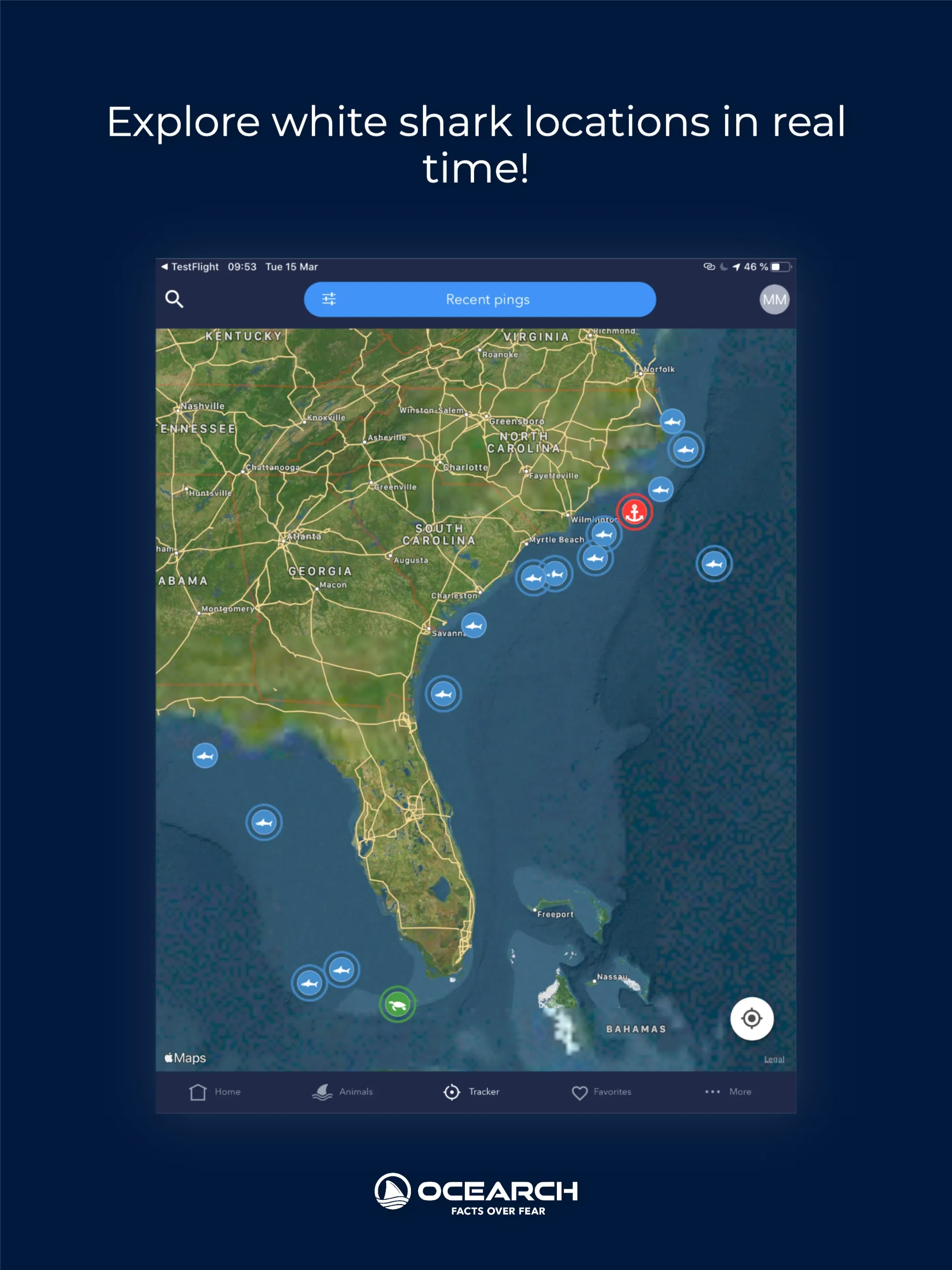952x1270 pixels.
Task: Tap shark icon in Gulf of Mexico waters
Action: tap(266, 822)
